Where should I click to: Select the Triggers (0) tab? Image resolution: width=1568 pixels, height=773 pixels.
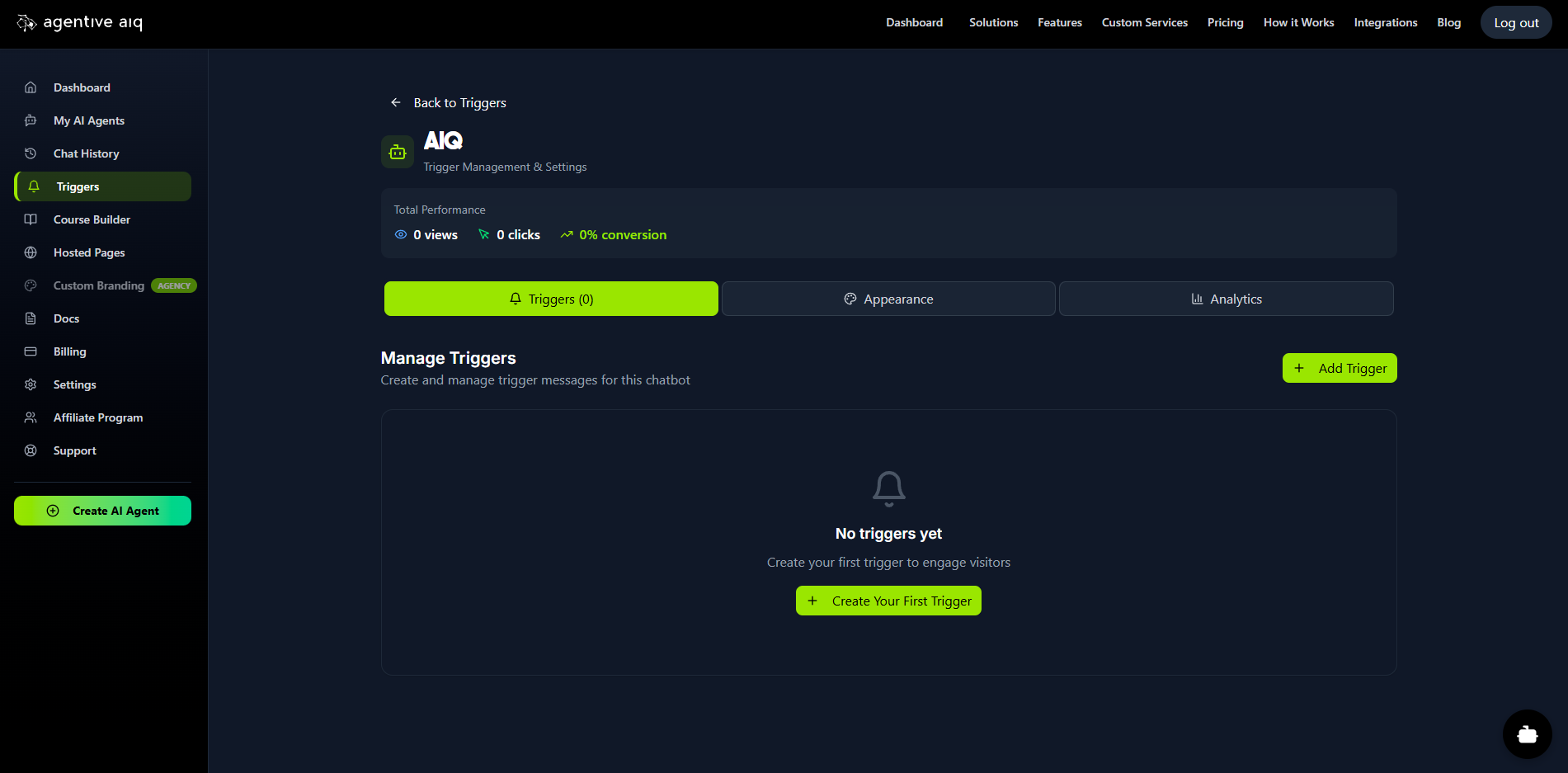pos(551,299)
